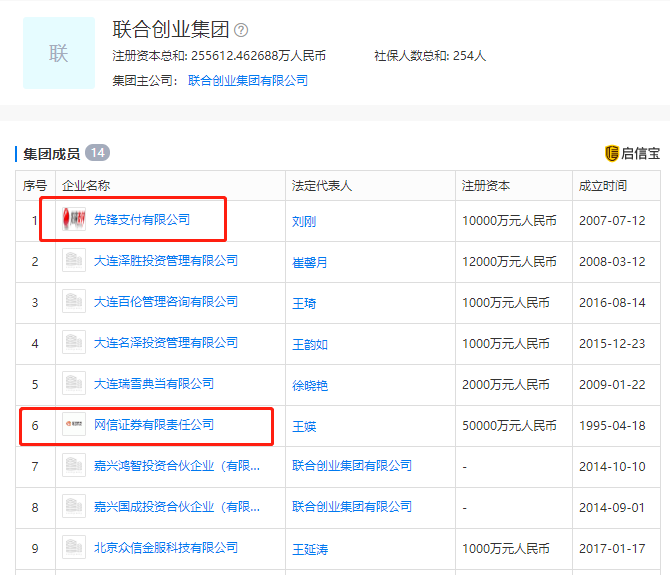Open 北京众信金服科技有限公司 link
The width and height of the screenshot is (670, 575).
click(166, 548)
